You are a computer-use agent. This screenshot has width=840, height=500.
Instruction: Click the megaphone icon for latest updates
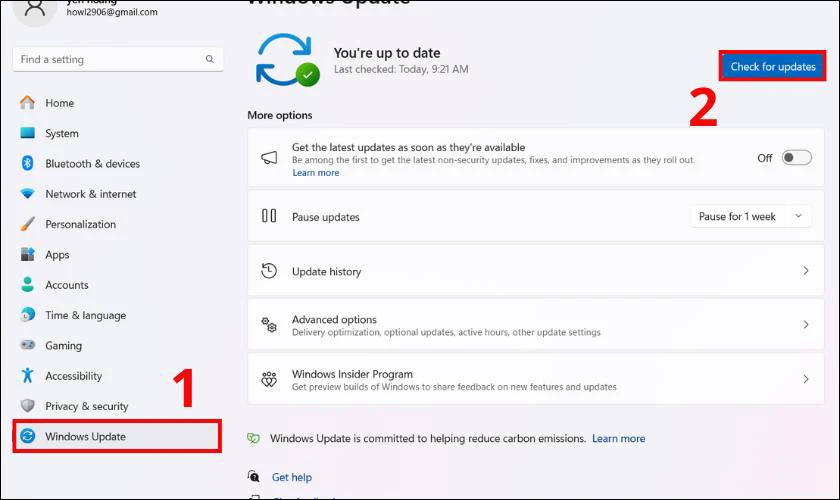[269, 158]
